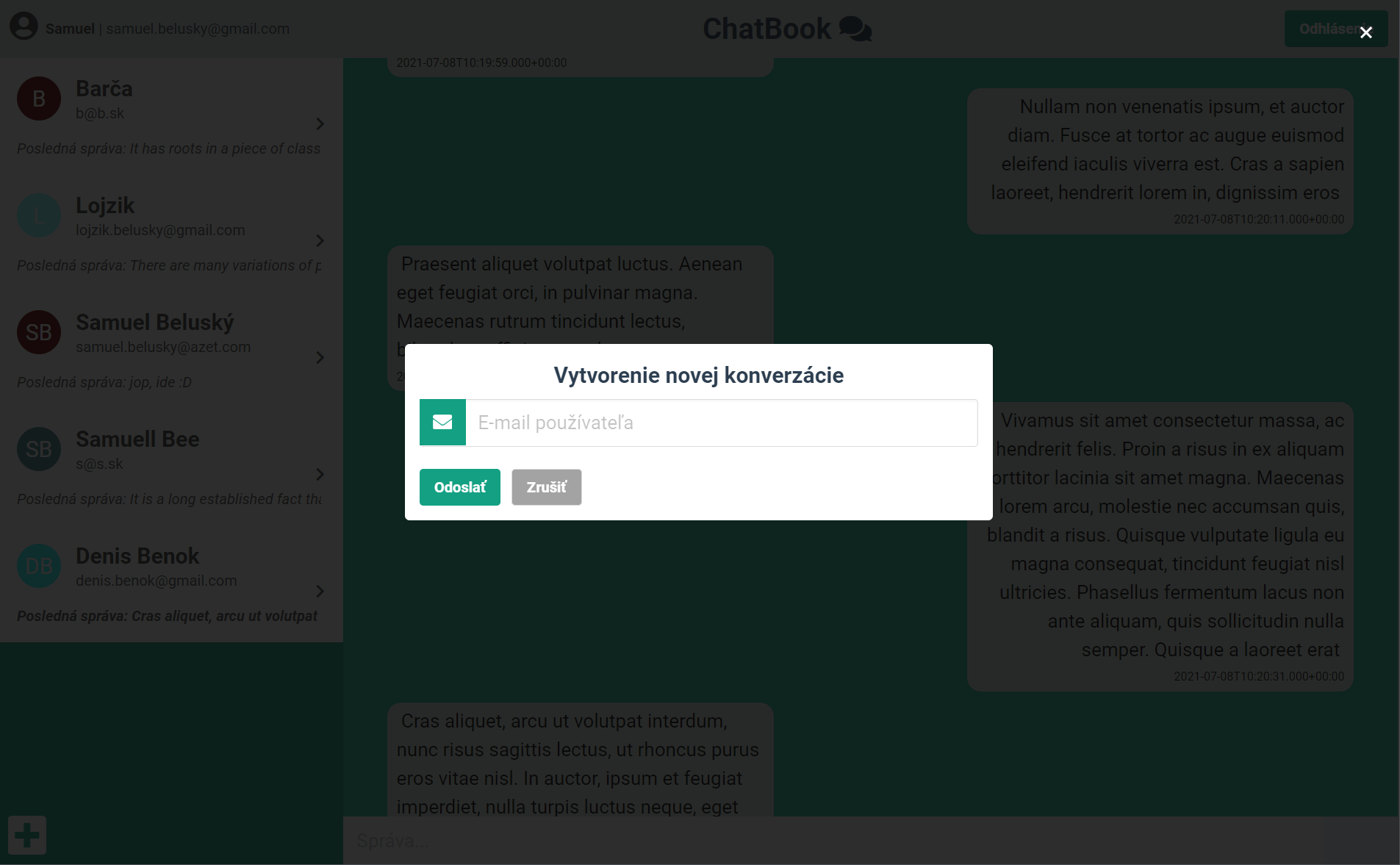The image size is (1400, 865).
Task: Click Barča's red B avatar
Action: (x=39, y=98)
